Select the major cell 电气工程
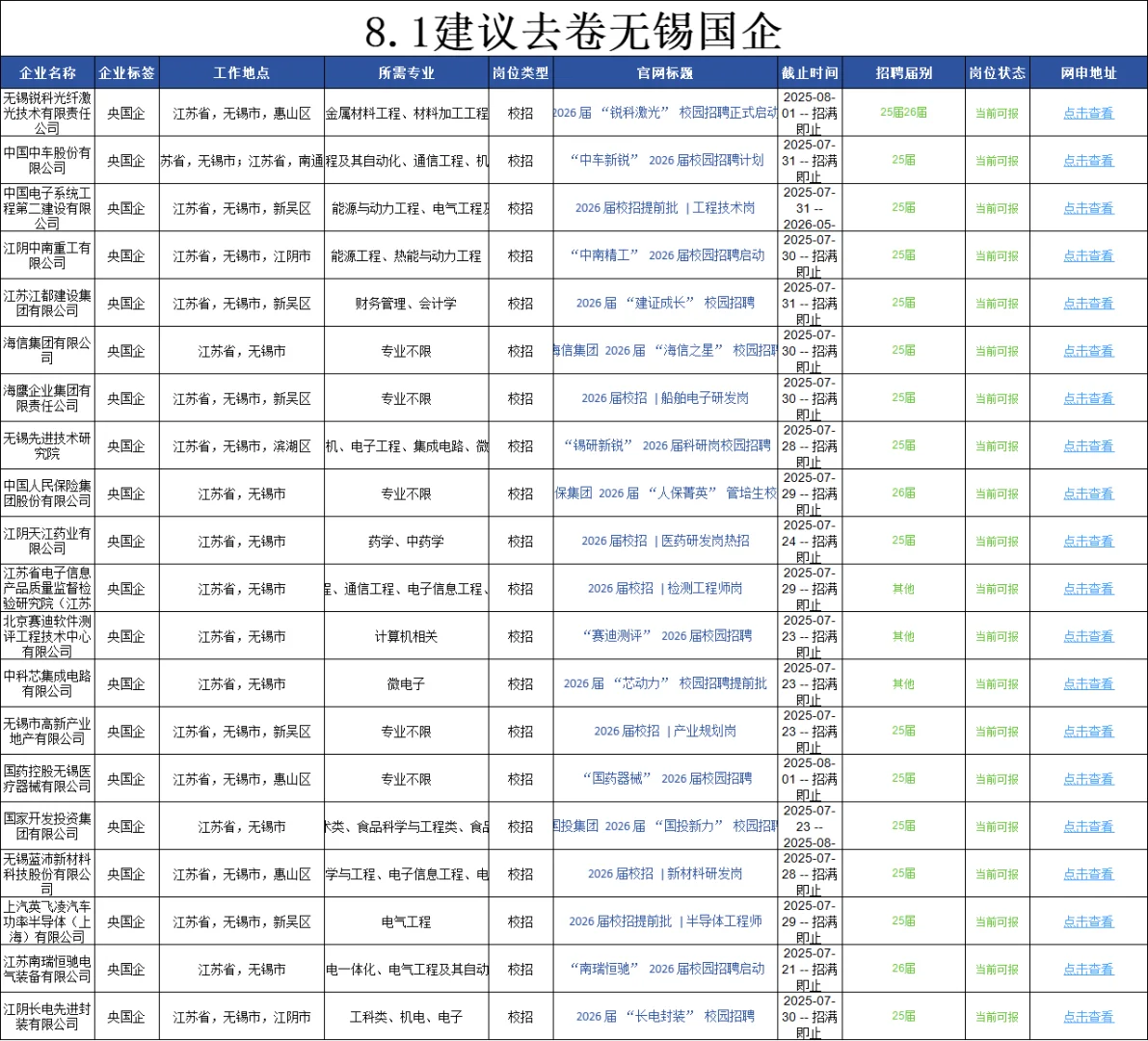 coord(407,921)
